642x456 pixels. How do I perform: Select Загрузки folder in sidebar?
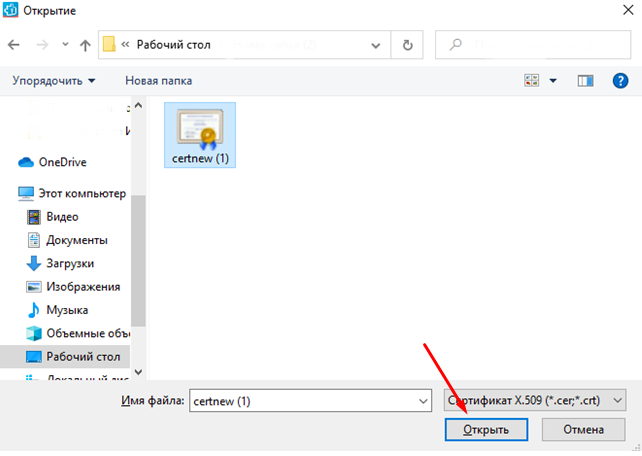[70, 263]
